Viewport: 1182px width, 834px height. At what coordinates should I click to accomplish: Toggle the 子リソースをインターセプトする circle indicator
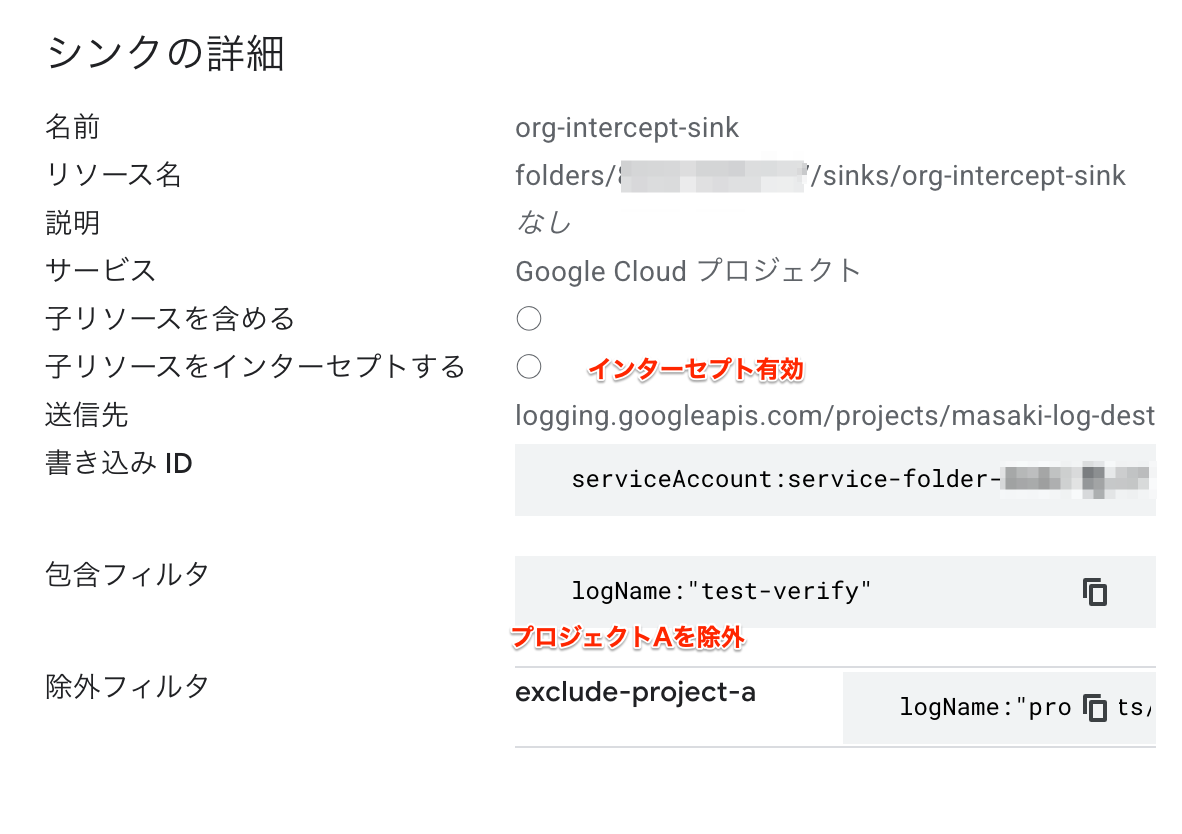click(528, 366)
